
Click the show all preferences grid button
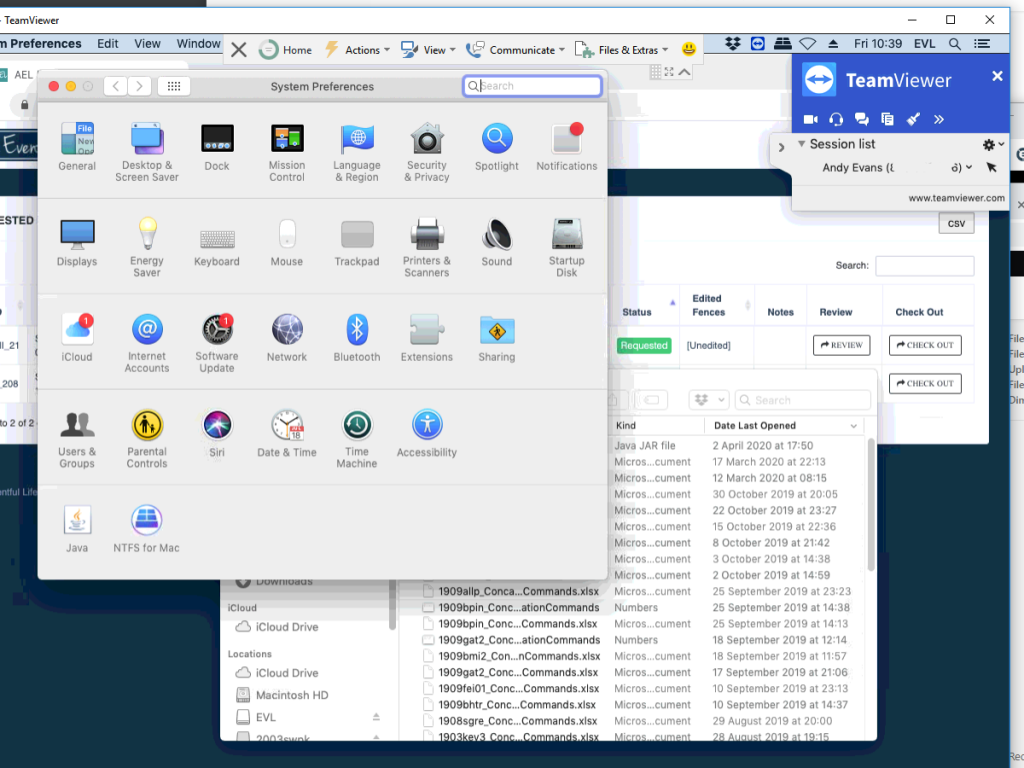click(173, 87)
